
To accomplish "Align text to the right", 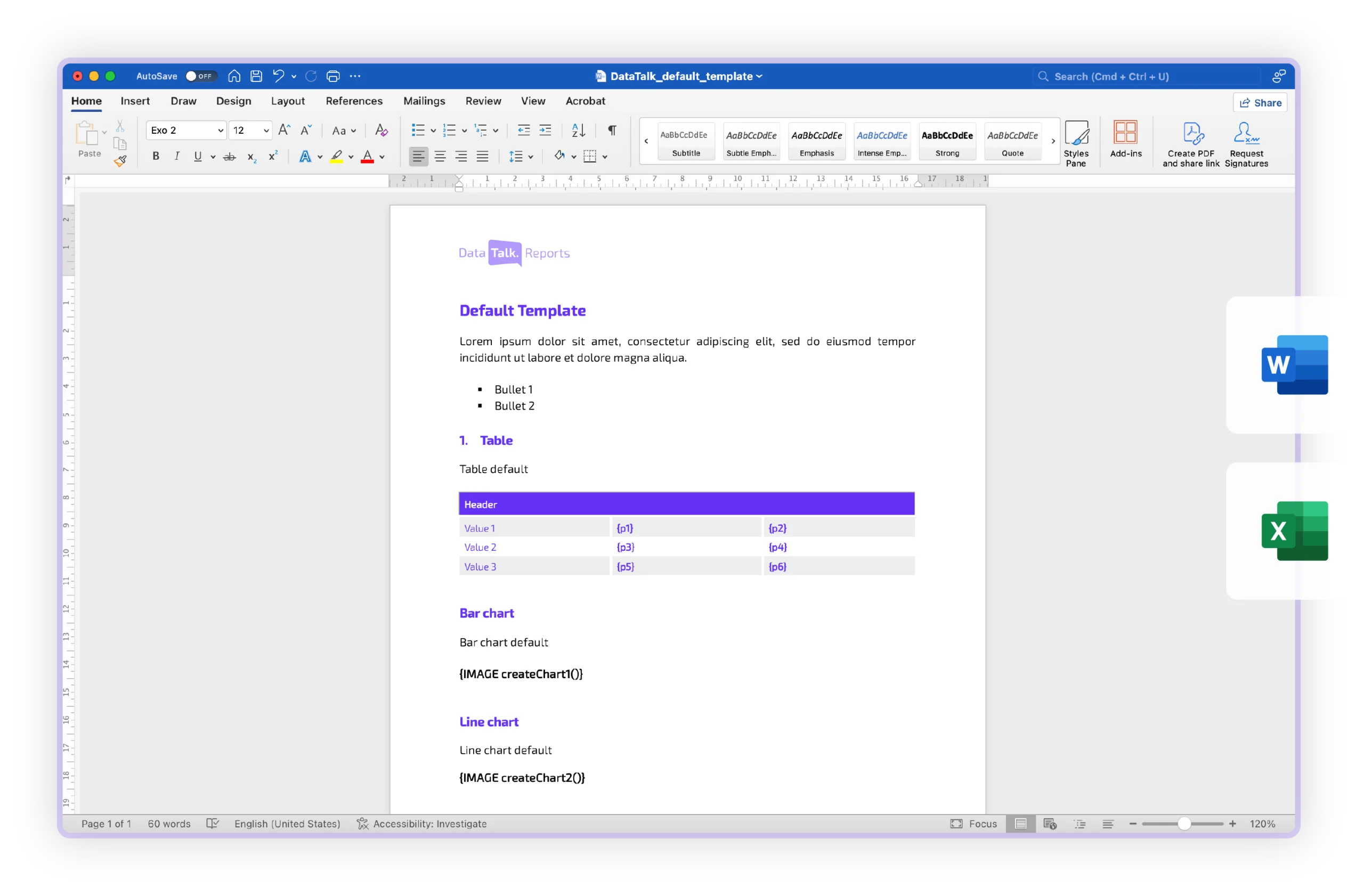I will click(461, 157).
